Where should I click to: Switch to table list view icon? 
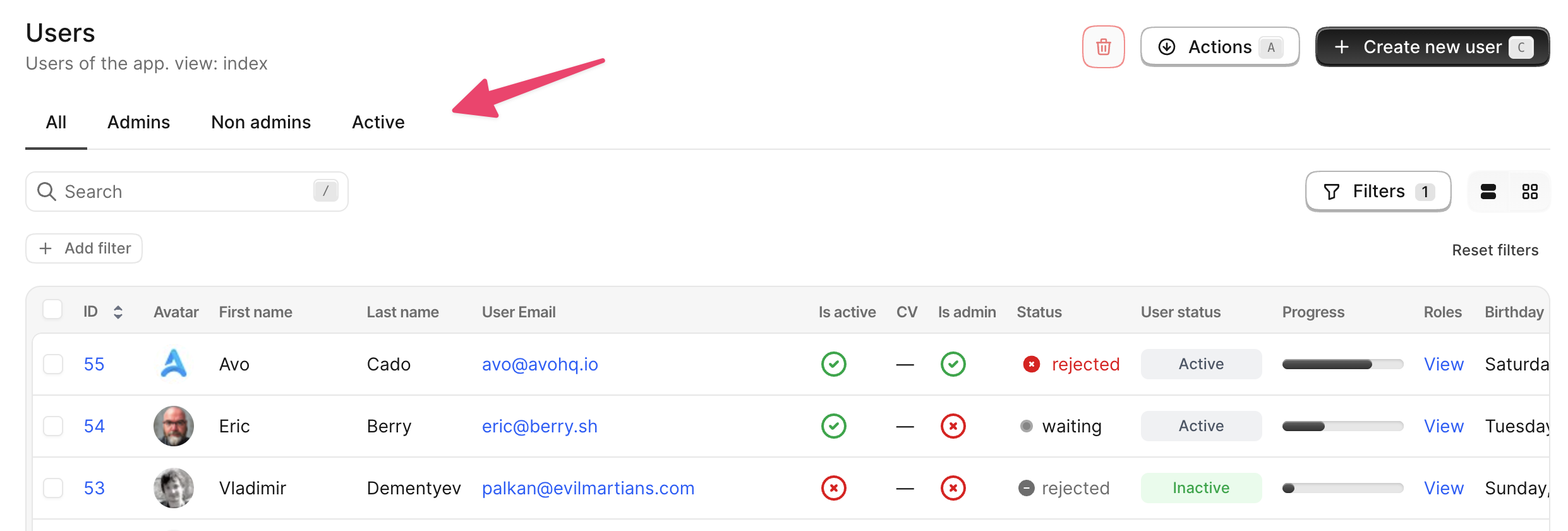coord(1488,192)
